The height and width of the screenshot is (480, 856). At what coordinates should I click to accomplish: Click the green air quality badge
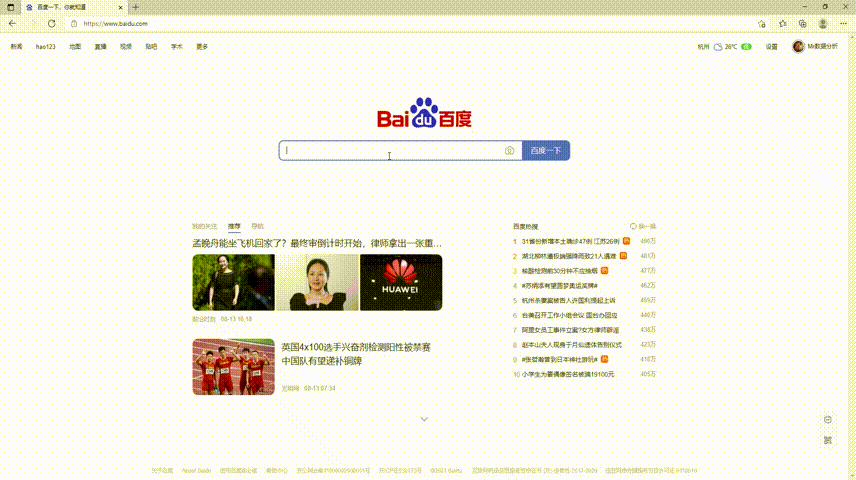[746, 47]
